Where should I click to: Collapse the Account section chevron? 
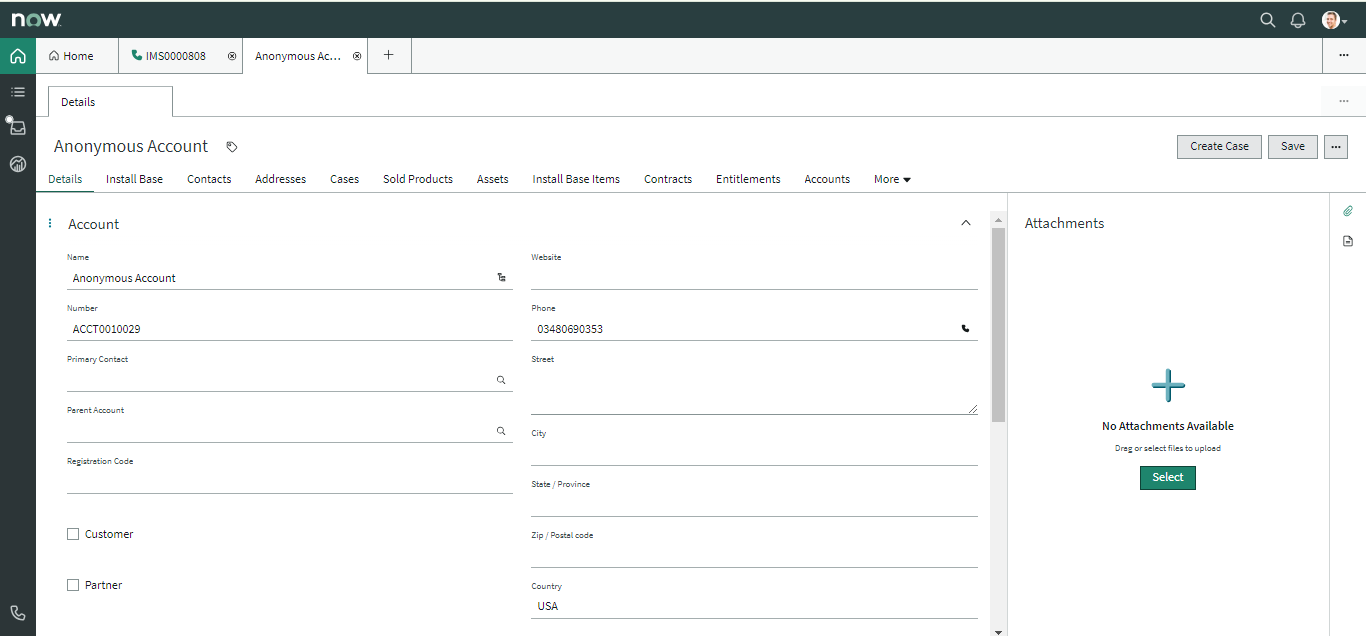pos(965,223)
